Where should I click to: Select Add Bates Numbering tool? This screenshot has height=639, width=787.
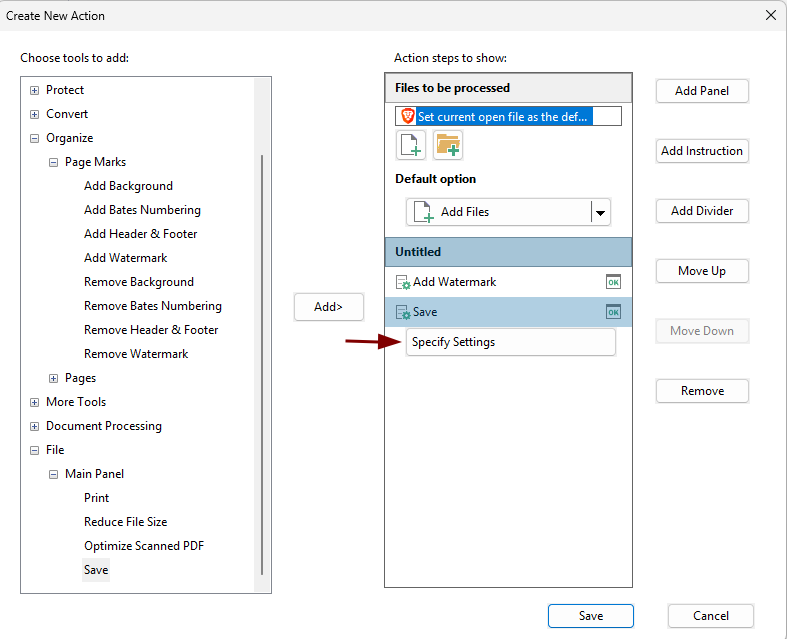click(x=143, y=210)
